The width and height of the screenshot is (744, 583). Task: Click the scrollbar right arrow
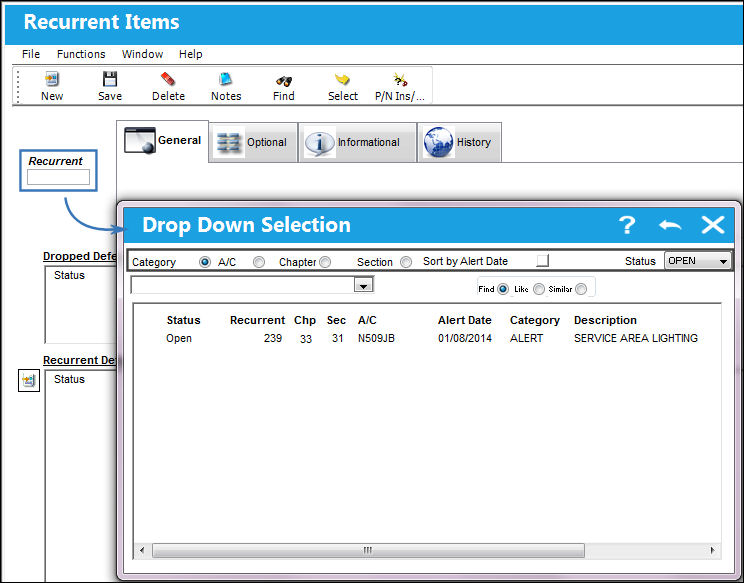pos(713,550)
